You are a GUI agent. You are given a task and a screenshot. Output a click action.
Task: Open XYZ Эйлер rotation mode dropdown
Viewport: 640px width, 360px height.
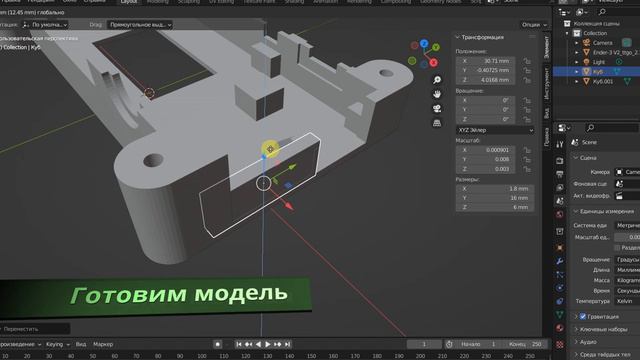point(495,130)
